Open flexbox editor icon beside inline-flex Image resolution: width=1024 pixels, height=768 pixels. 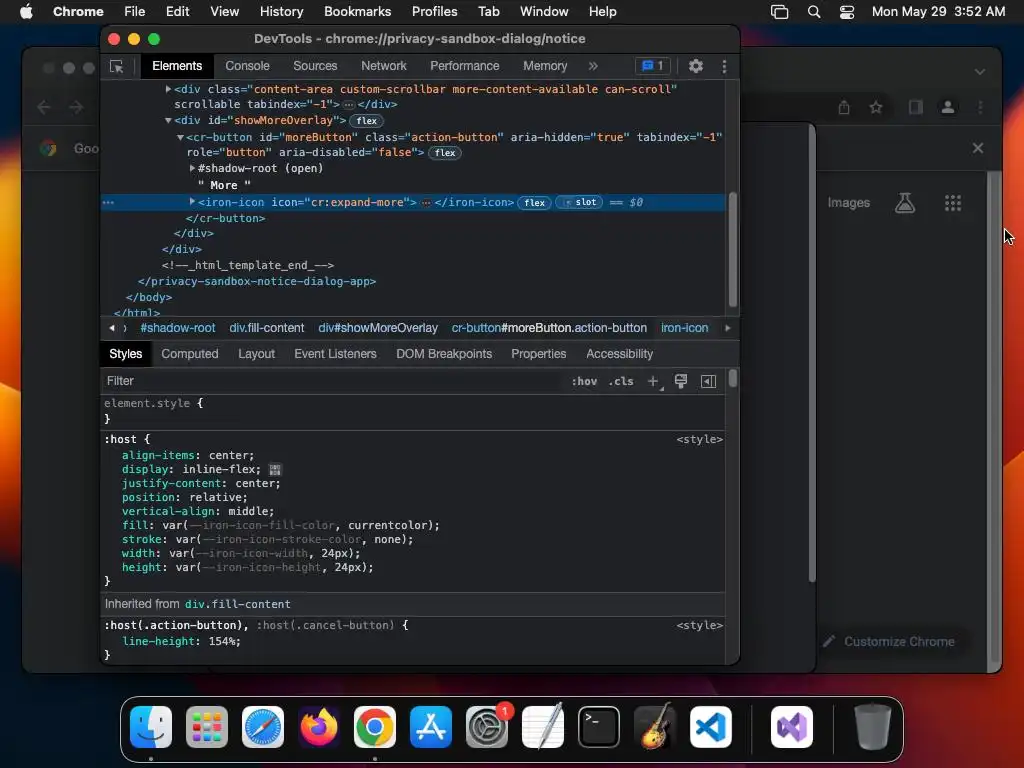pos(275,470)
